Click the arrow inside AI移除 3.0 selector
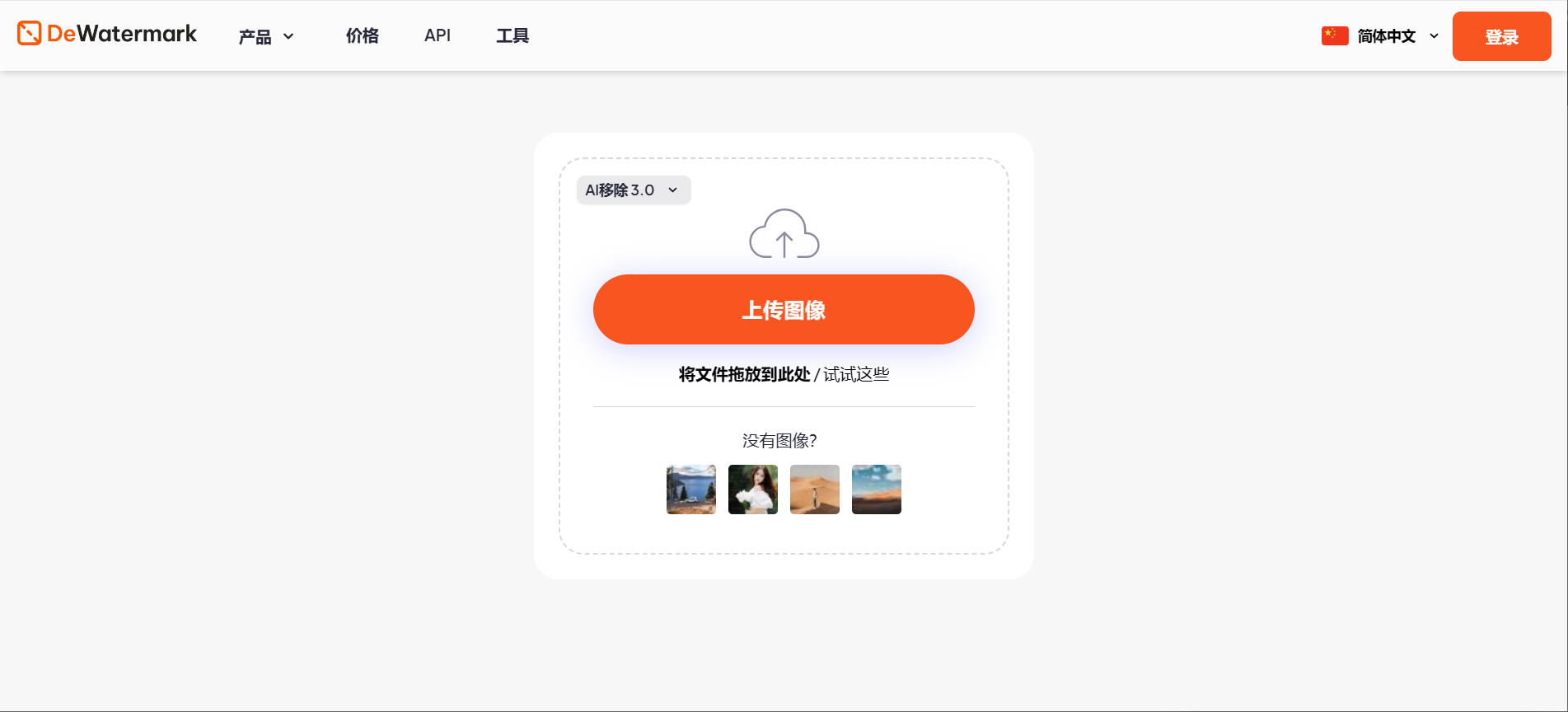Viewport: 1568px width, 712px height. (x=672, y=190)
